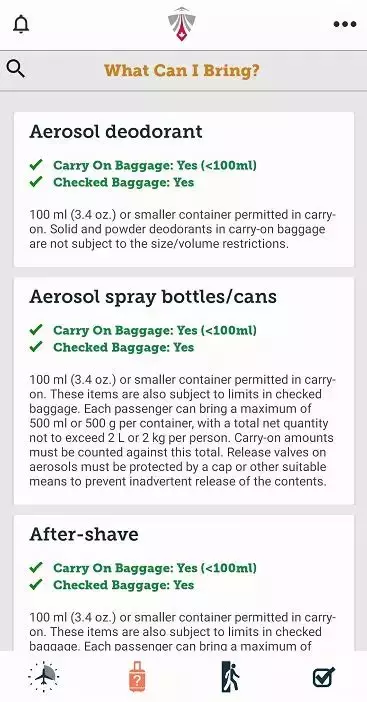Select Aerosol spray bottles Checked Baggage: Yes line
The height and width of the screenshot is (702, 367).
(124, 347)
